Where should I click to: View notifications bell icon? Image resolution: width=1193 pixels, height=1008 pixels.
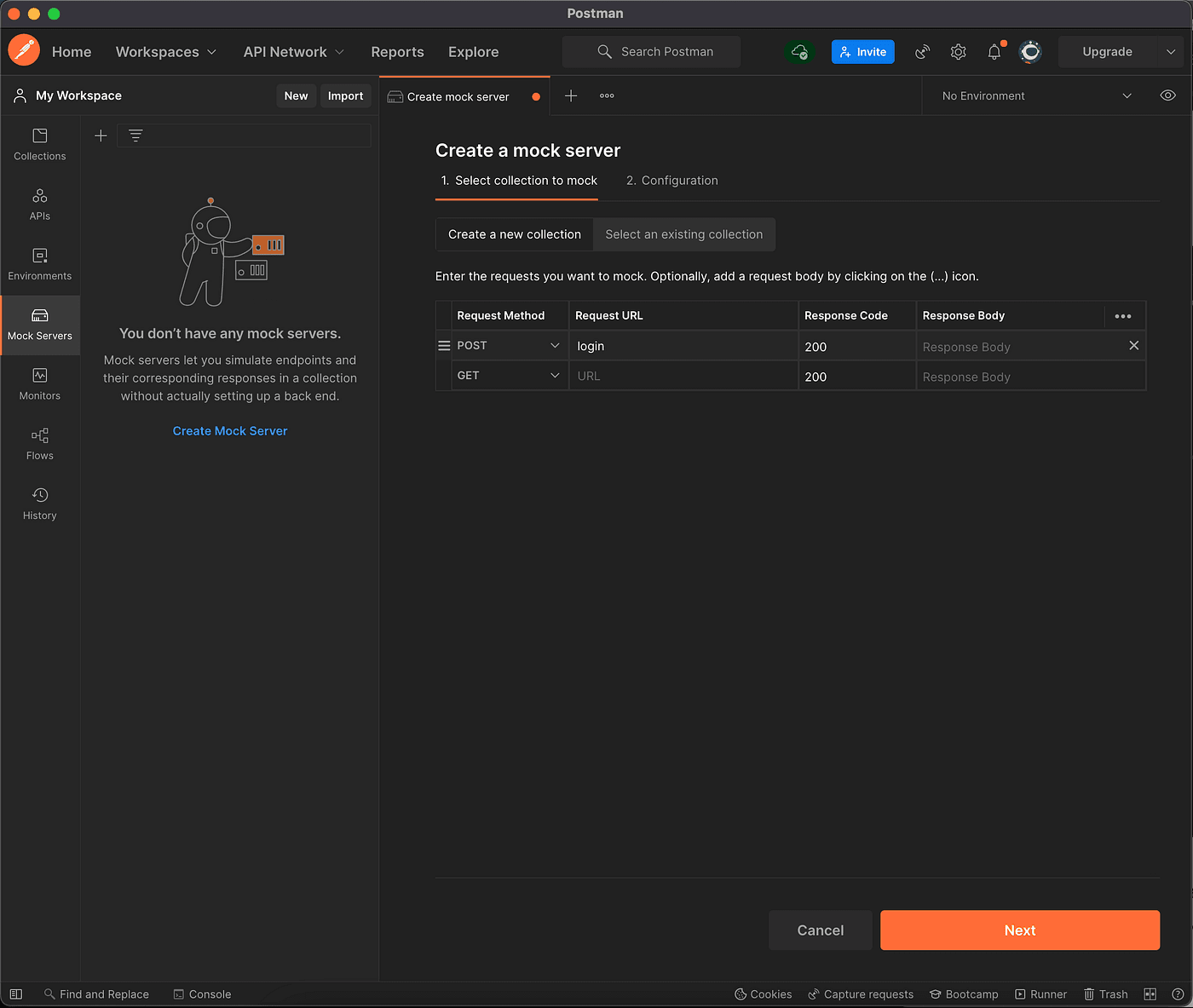click(994, 52)
